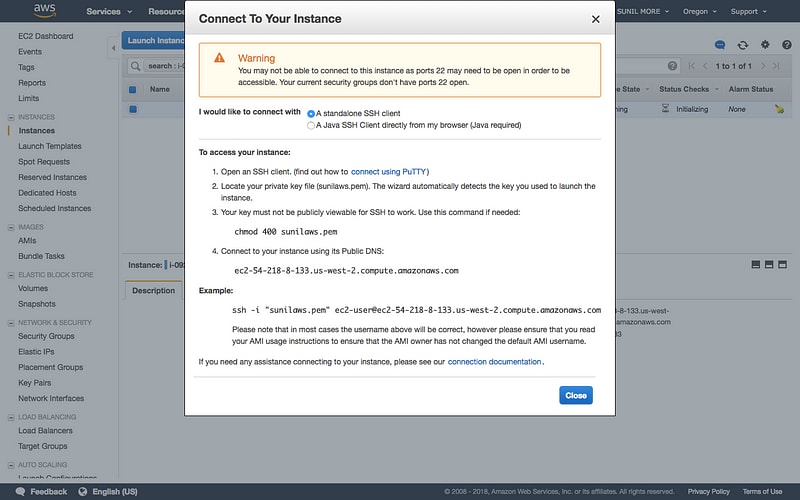Open Volumes in sidebar
800x500 pixels.
point(33,288)
